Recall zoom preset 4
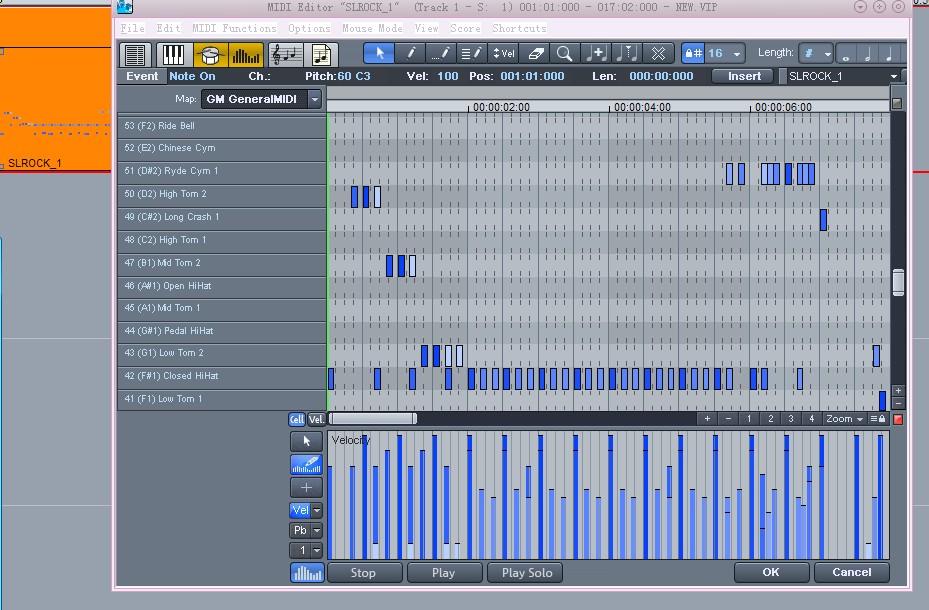 pos(812,419)
